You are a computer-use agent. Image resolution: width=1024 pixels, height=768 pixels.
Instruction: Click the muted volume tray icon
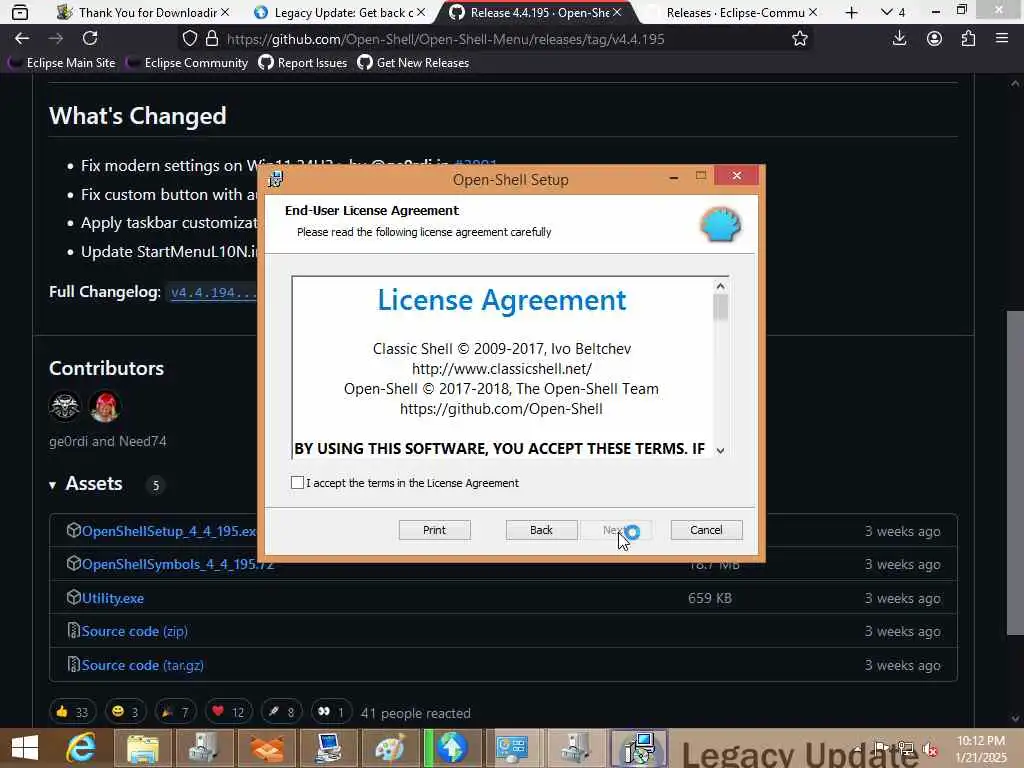pos(930,750)
